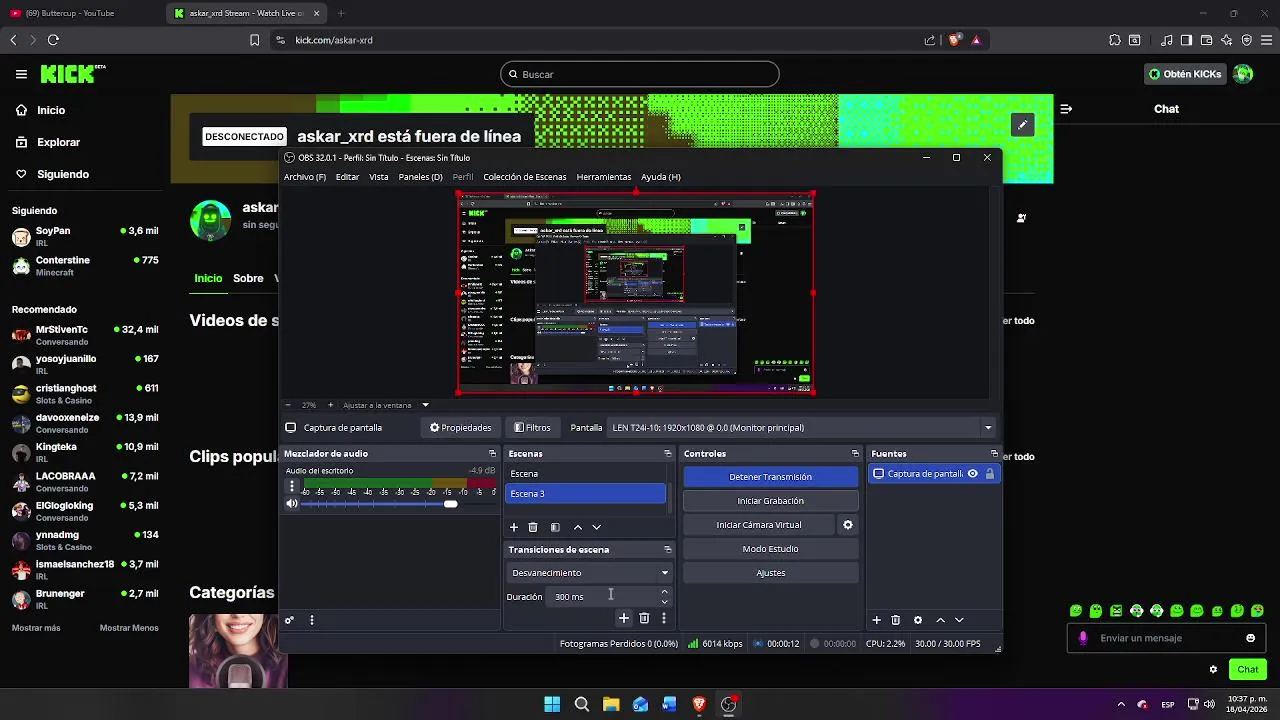Increase transition Duración with up arrow

point(664,592)
